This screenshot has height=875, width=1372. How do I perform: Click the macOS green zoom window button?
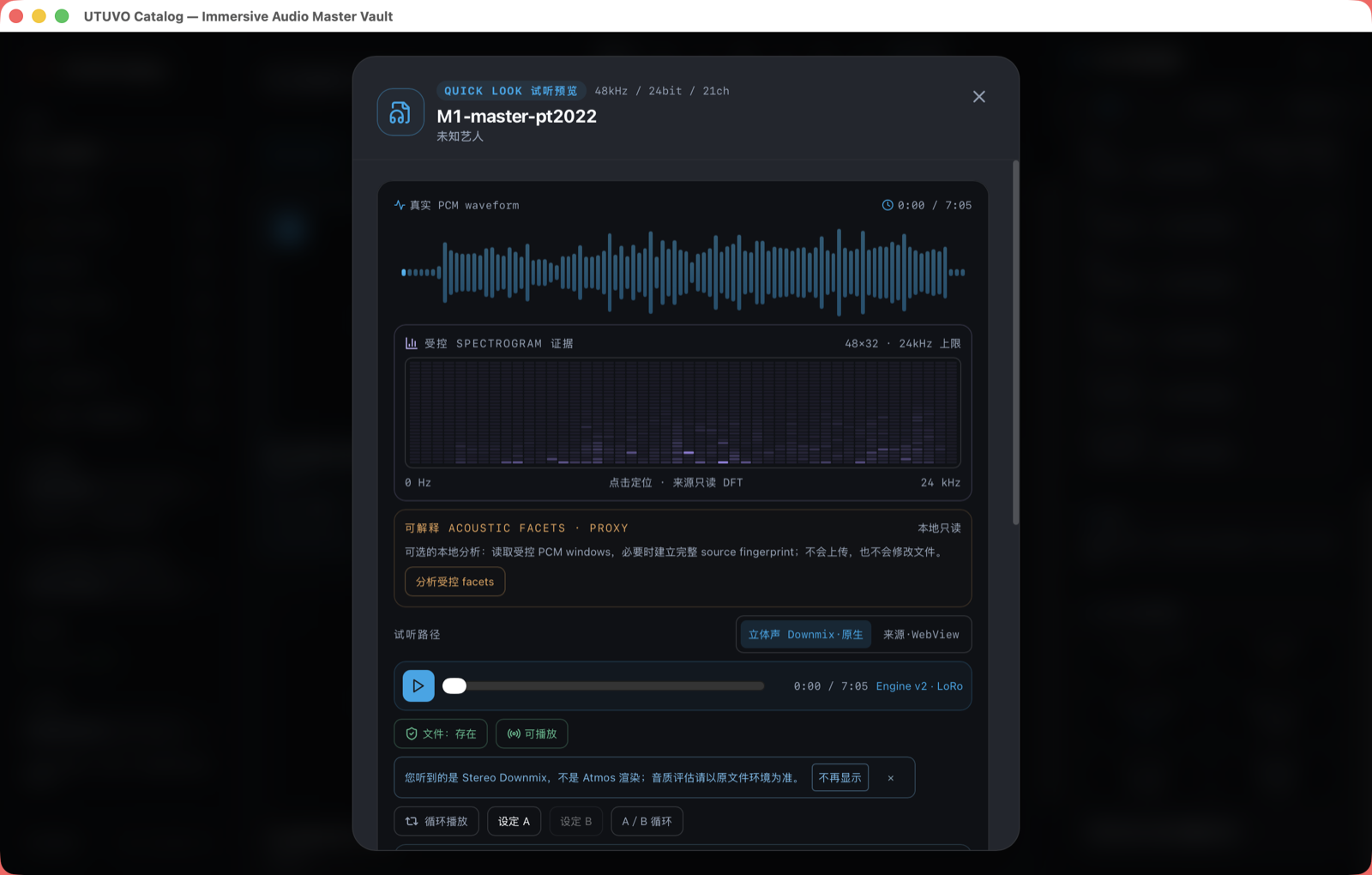pyautogui.click(x=62, y=16)
